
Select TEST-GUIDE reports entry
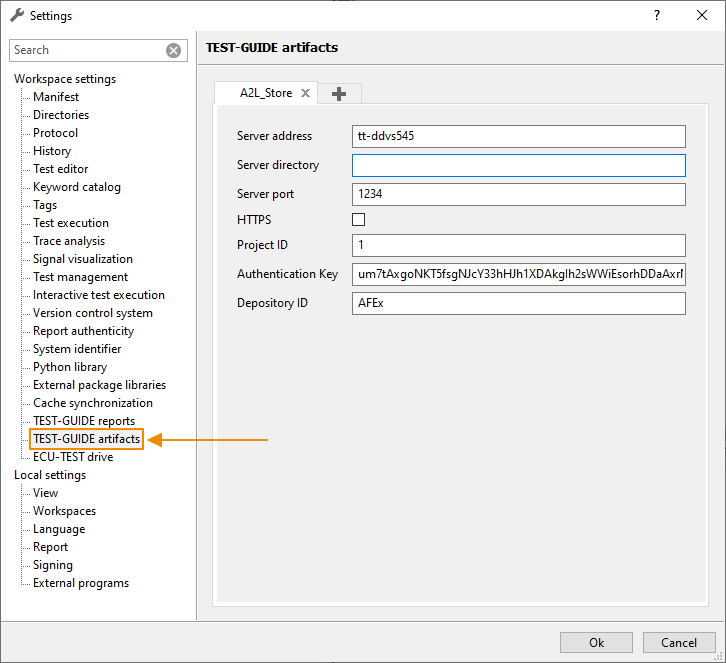tap(84, 421)
